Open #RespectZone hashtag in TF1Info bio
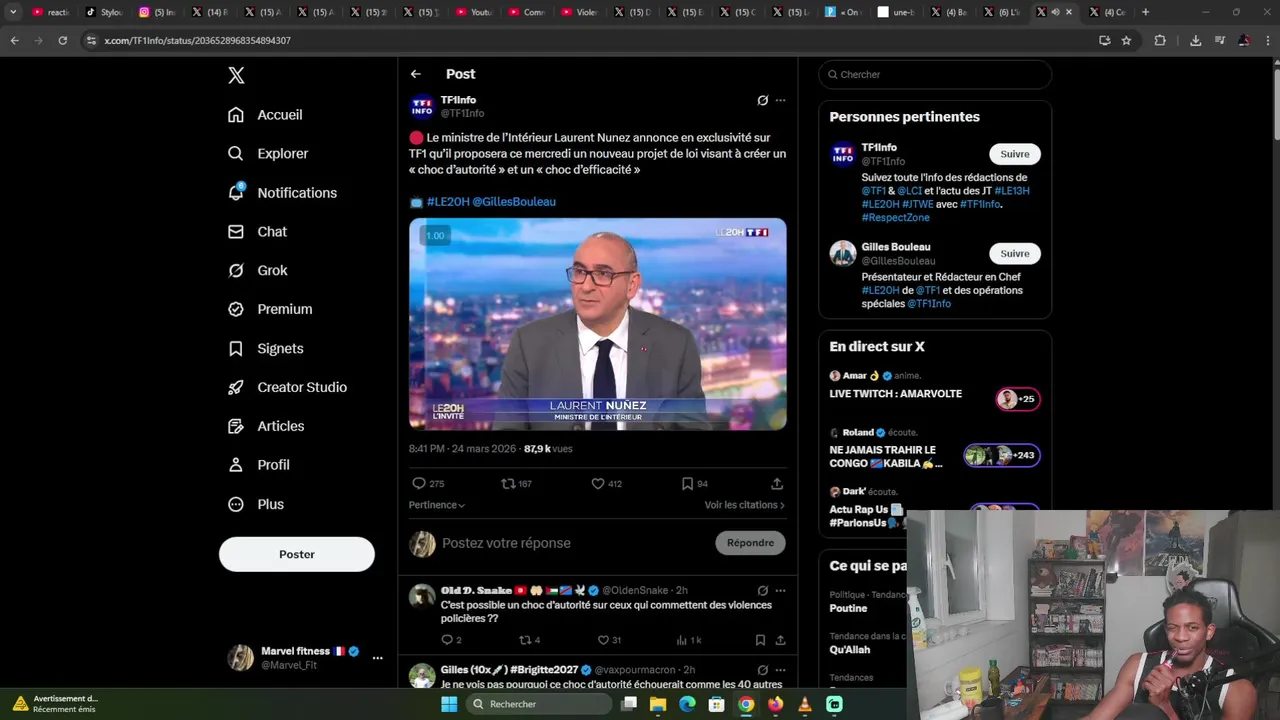1280x720 pixels. point(896,217)
